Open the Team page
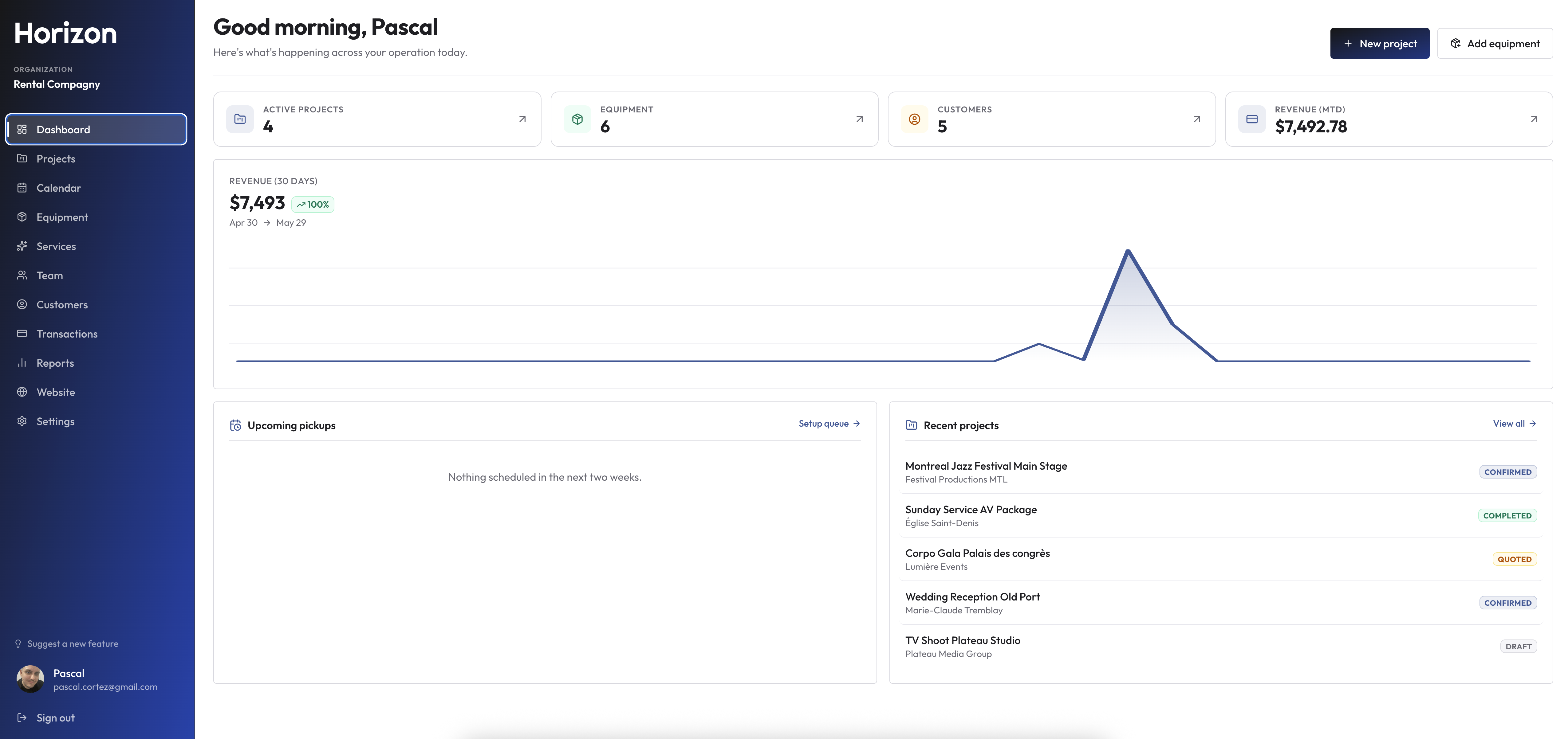The height and width of the screenshot is (739, 1568). [x=96, y=275]
